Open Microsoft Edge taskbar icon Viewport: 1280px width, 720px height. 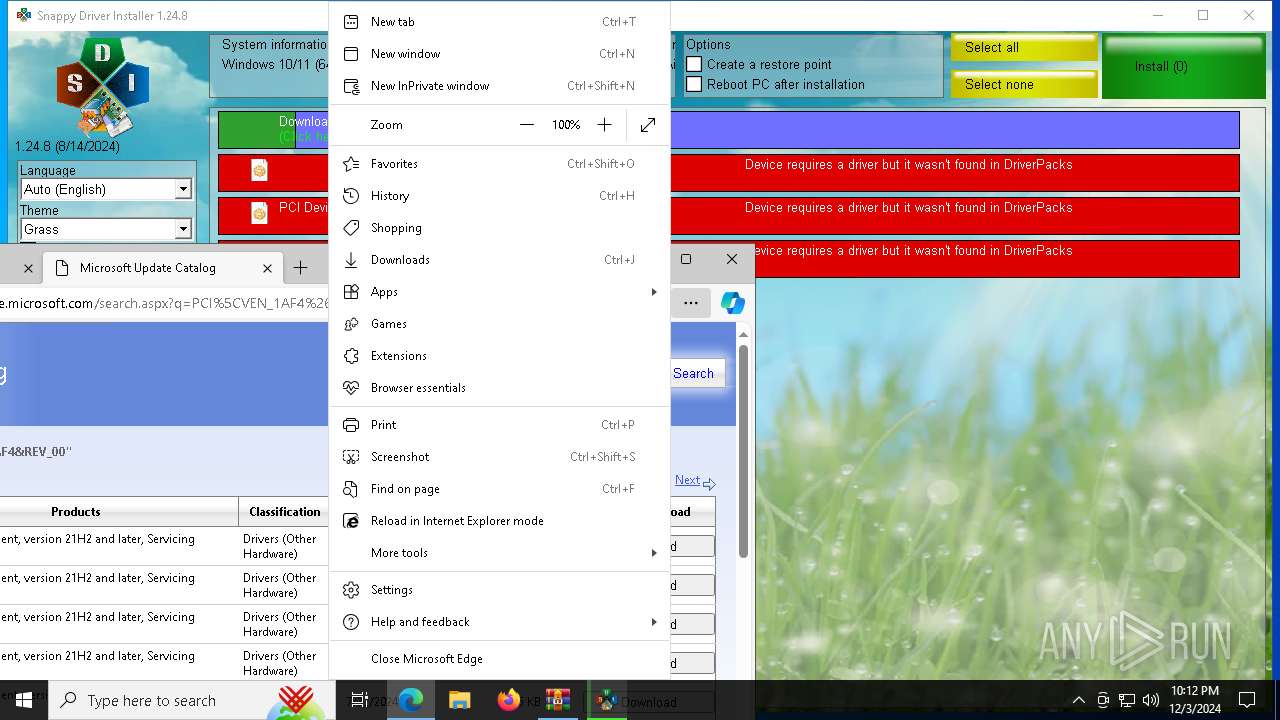tap(411, 701)
